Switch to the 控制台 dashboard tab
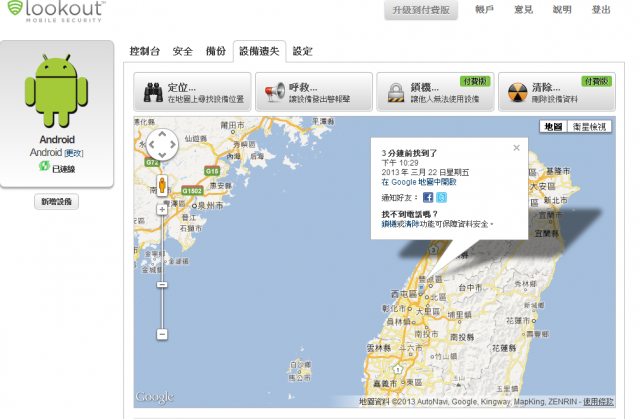Viewport: 640px width, 419px height. point(144,51)
